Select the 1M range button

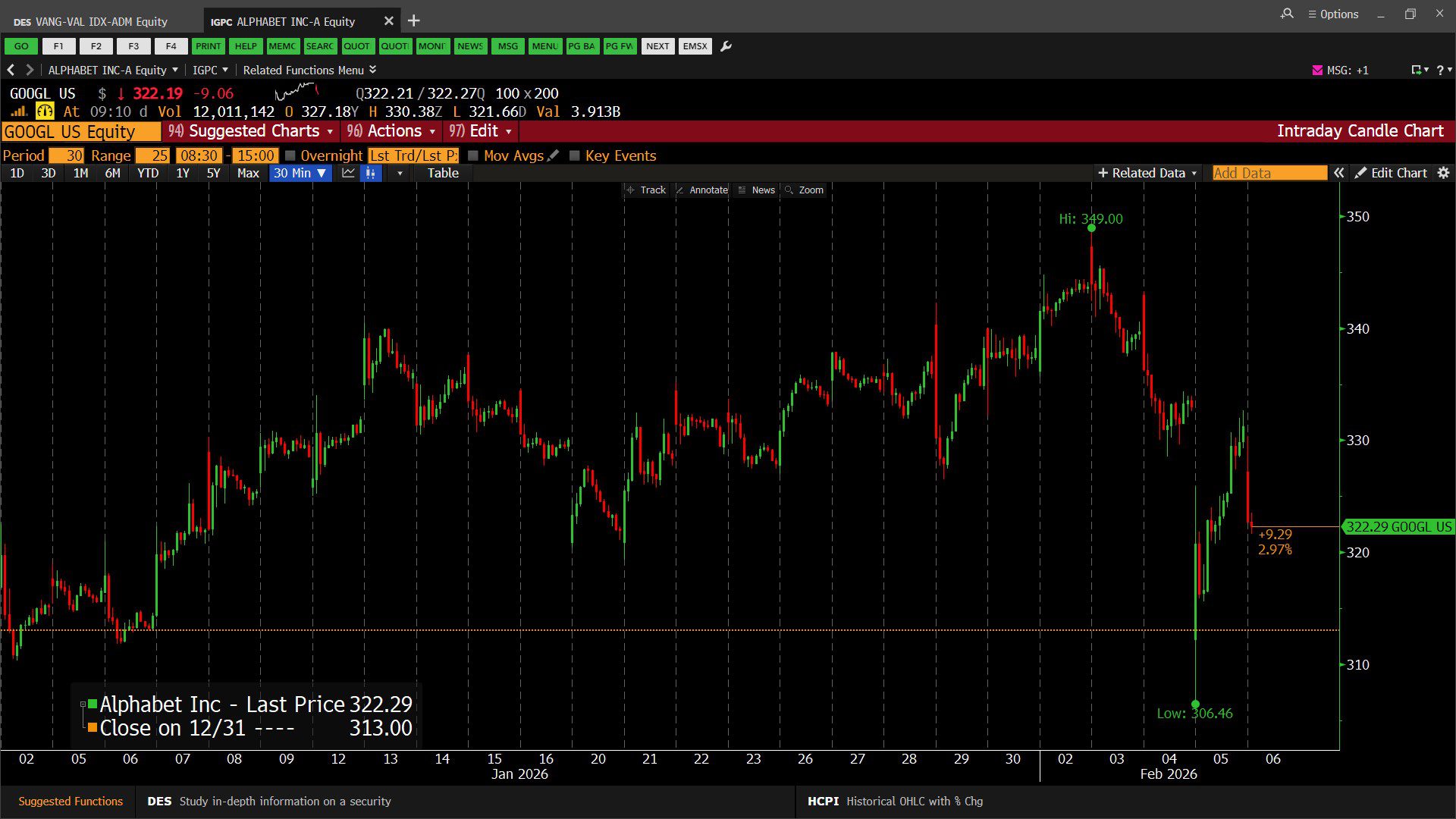tap(81, 173)
